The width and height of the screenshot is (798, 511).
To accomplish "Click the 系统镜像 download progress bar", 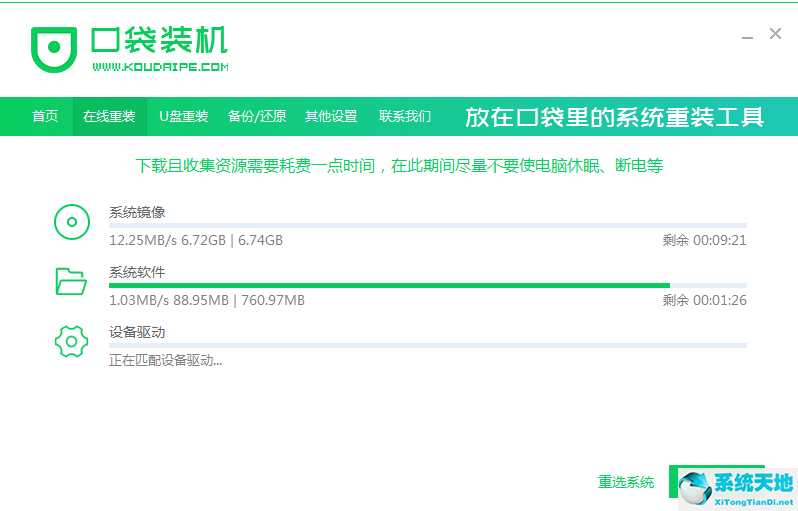I will pyautogui.click(x=428, y=225).
